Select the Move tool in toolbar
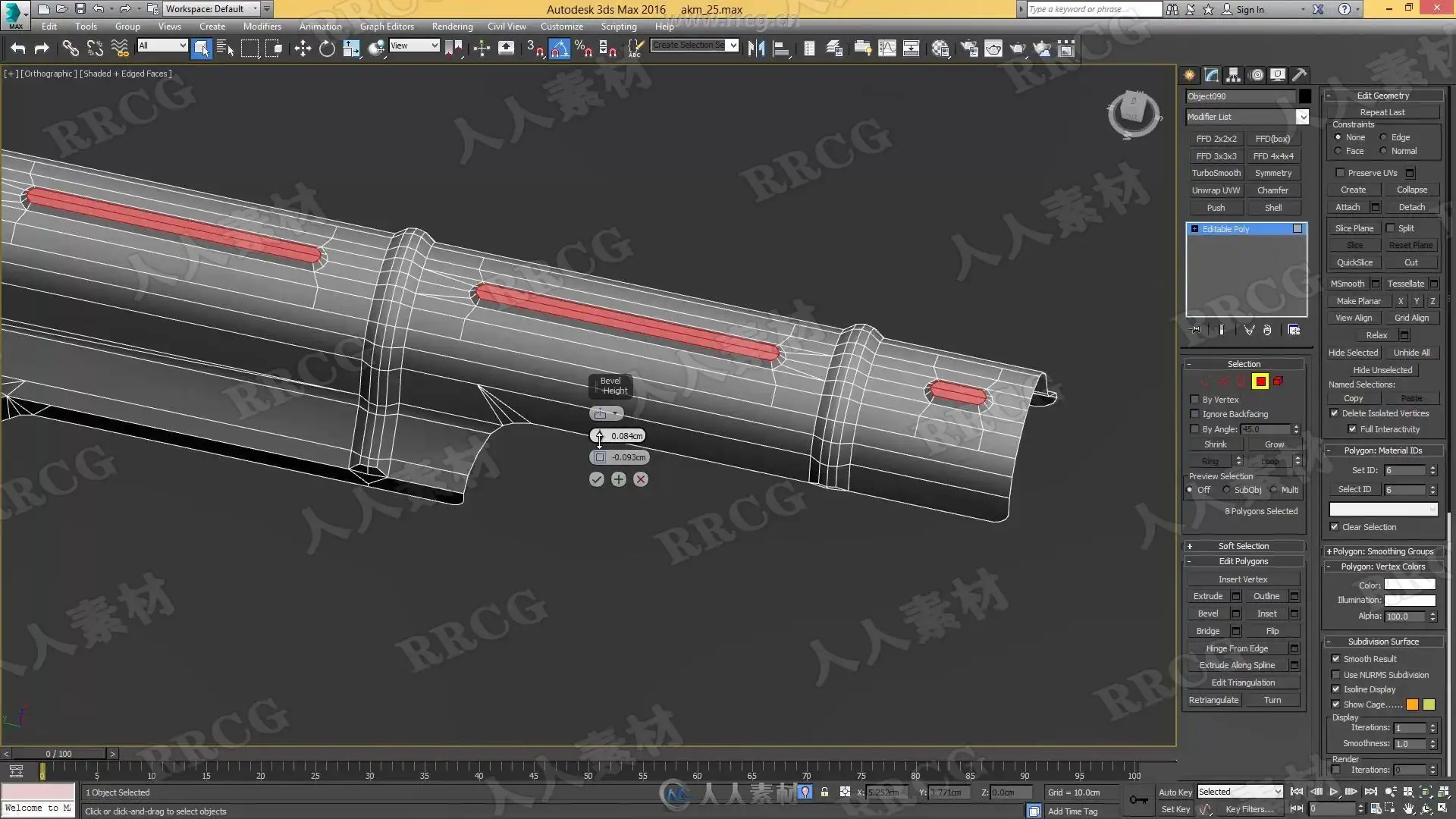The image size is (1456, 819). 303,49
